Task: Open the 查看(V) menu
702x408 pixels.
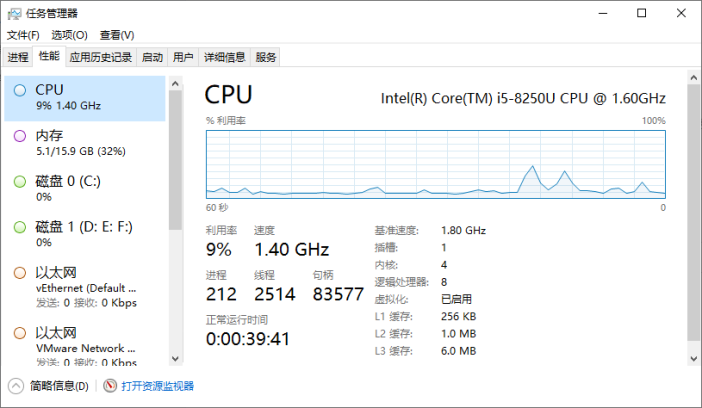Action: [117, 35]
